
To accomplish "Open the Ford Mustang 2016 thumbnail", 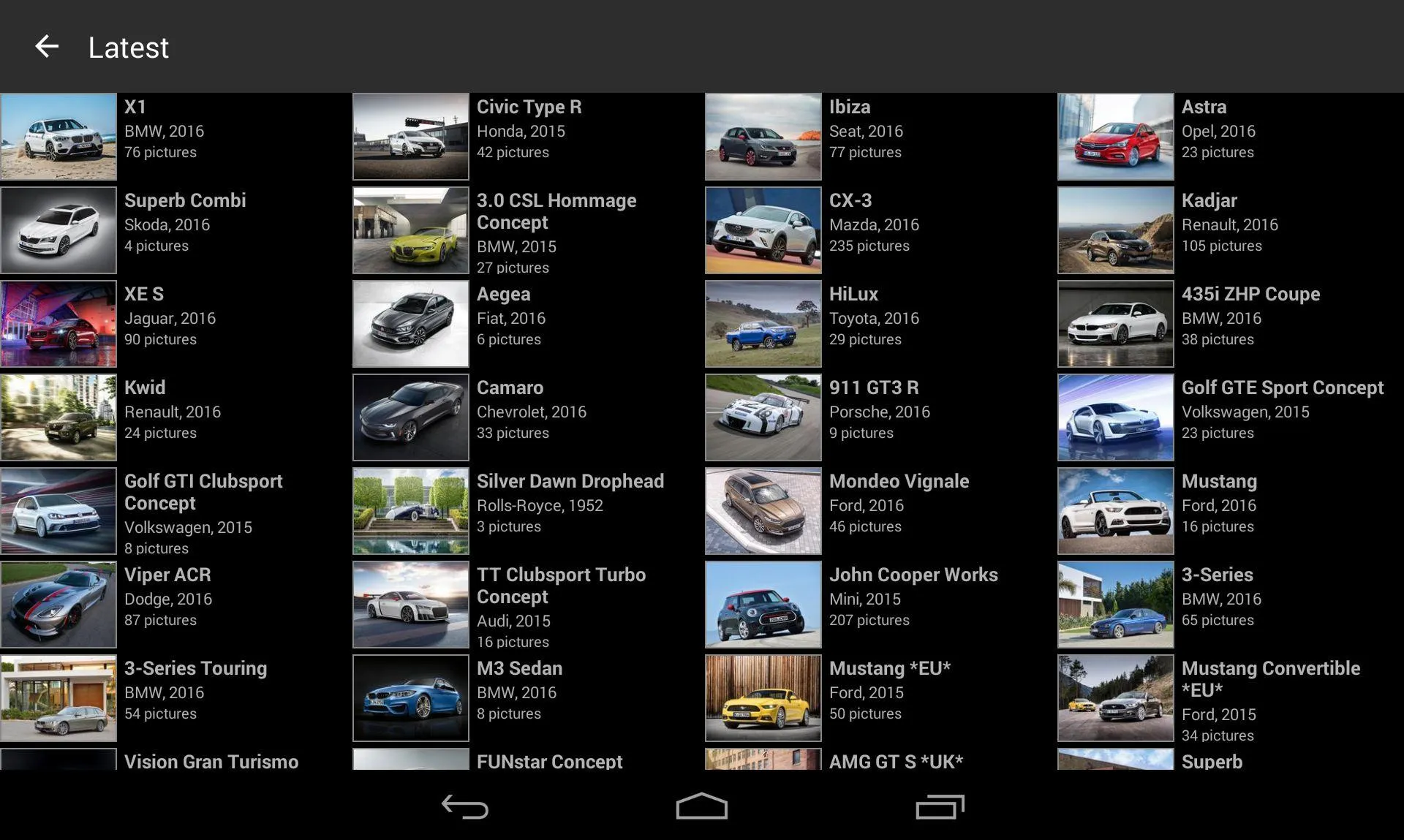I will 1116,511.
